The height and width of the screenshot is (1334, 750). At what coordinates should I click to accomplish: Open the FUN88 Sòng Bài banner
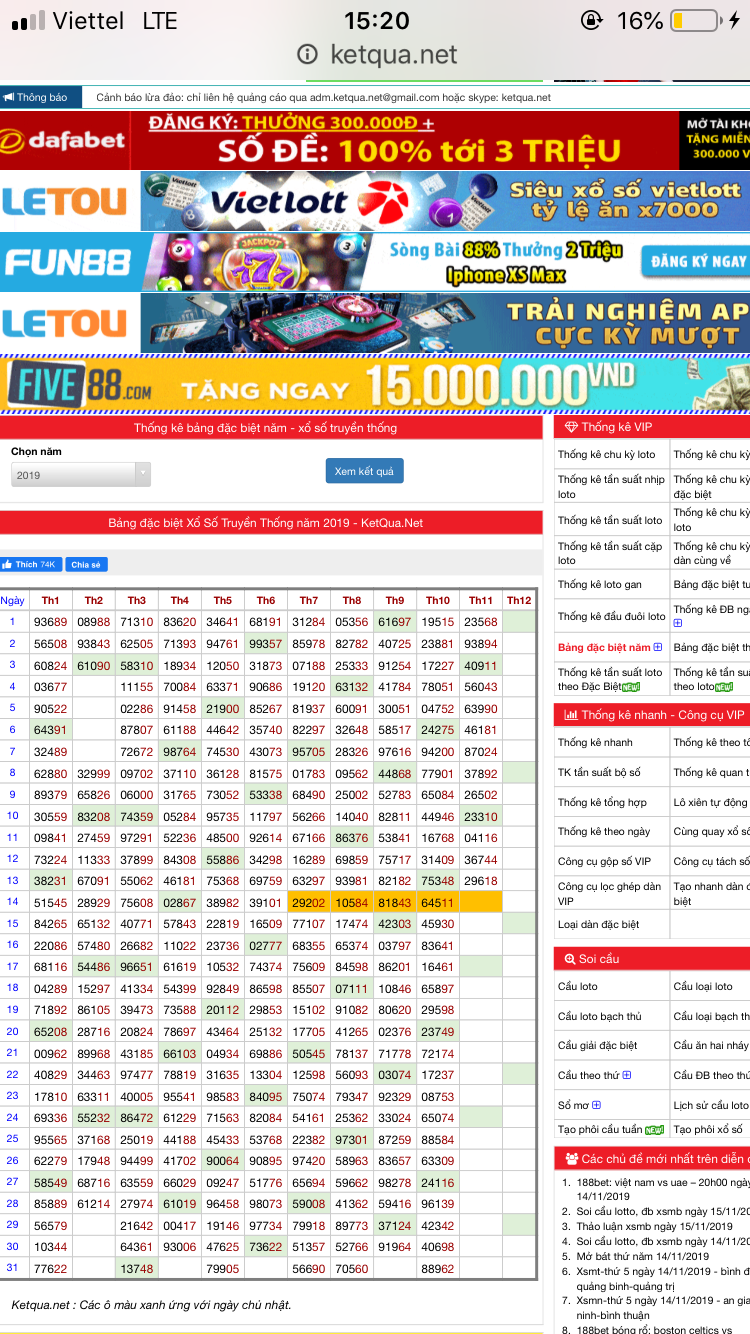tap(375, 262)
